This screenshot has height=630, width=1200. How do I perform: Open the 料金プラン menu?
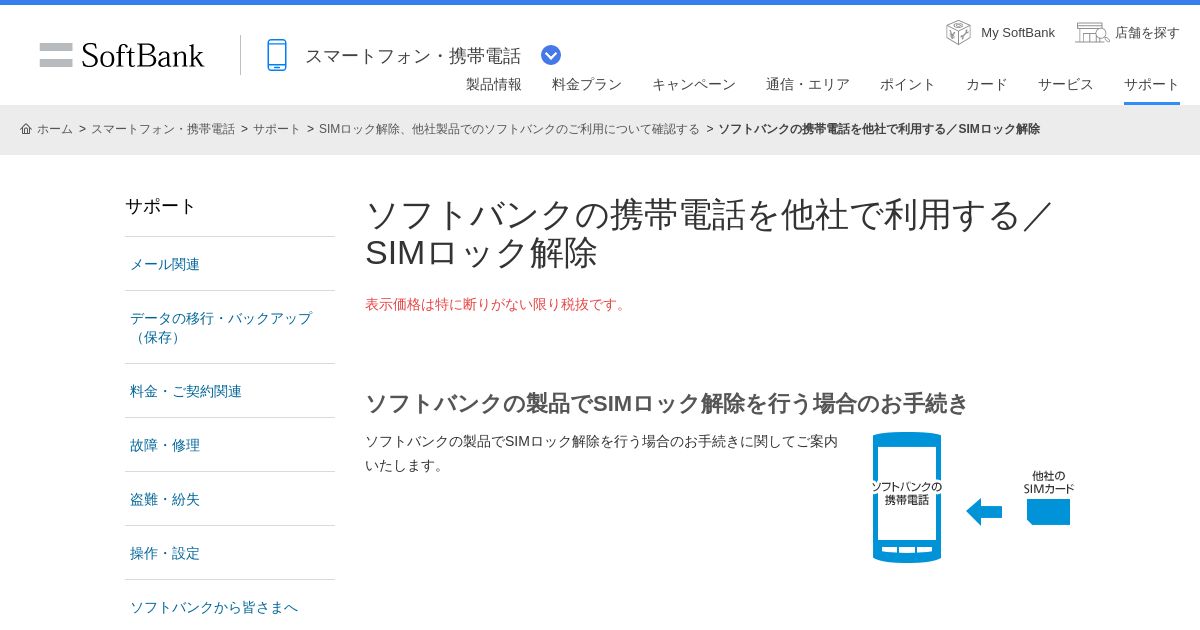(587, 84)
